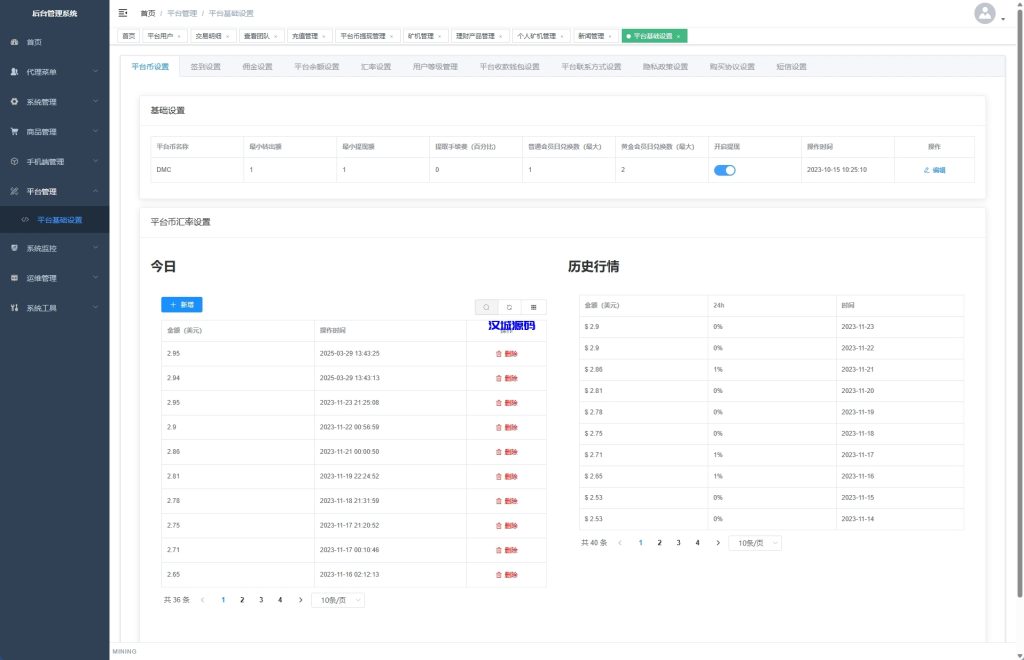This screenshot has width=1024, height=660.
Task: Open the table grid view icon near 今日
Action: (x=533, y=307)
